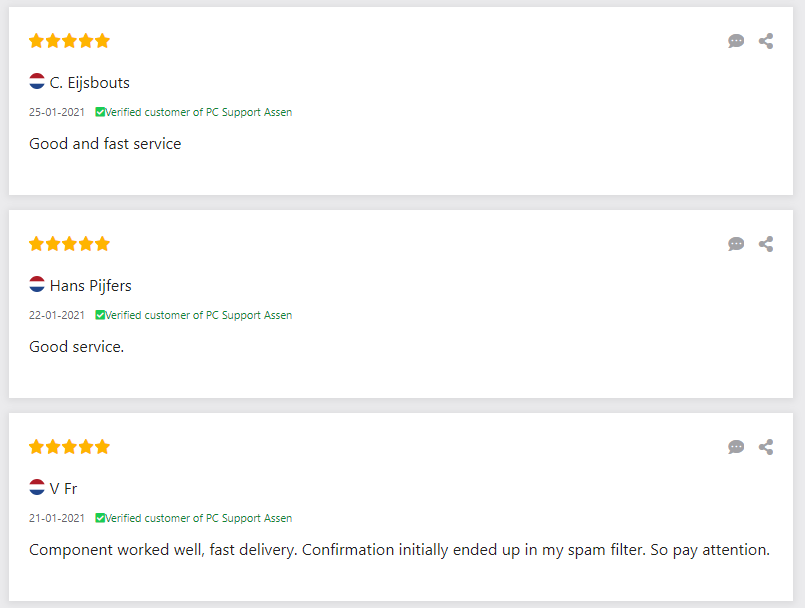
Task: Open reviewer name Hans Pijfers
Action: pos(91,286)
